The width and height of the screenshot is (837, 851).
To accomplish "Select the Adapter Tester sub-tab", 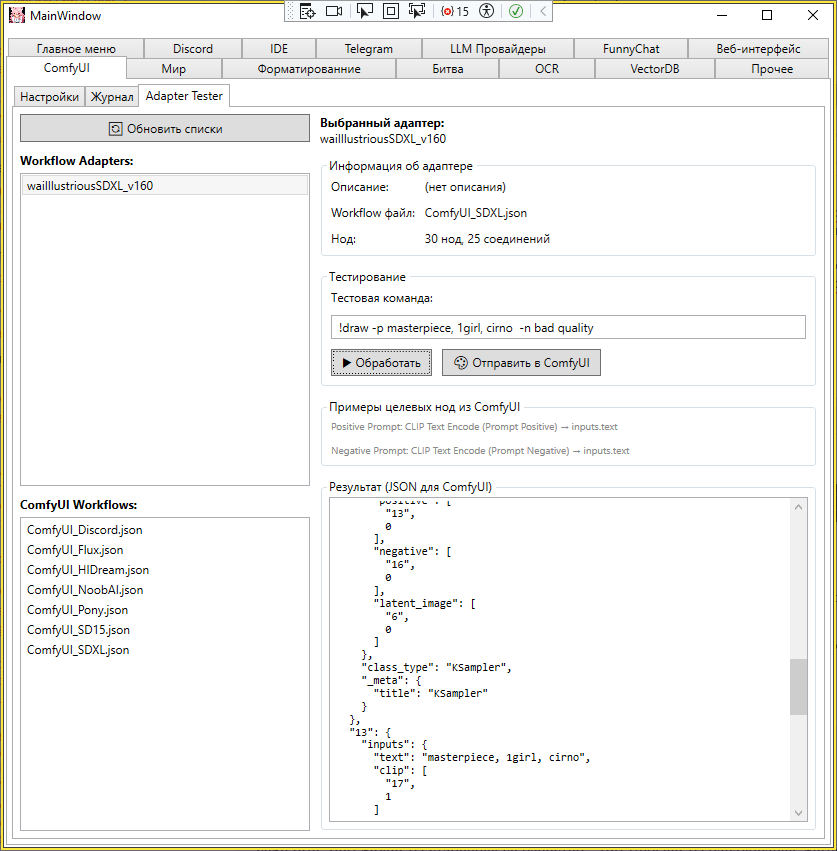I will tap(184, 96).
